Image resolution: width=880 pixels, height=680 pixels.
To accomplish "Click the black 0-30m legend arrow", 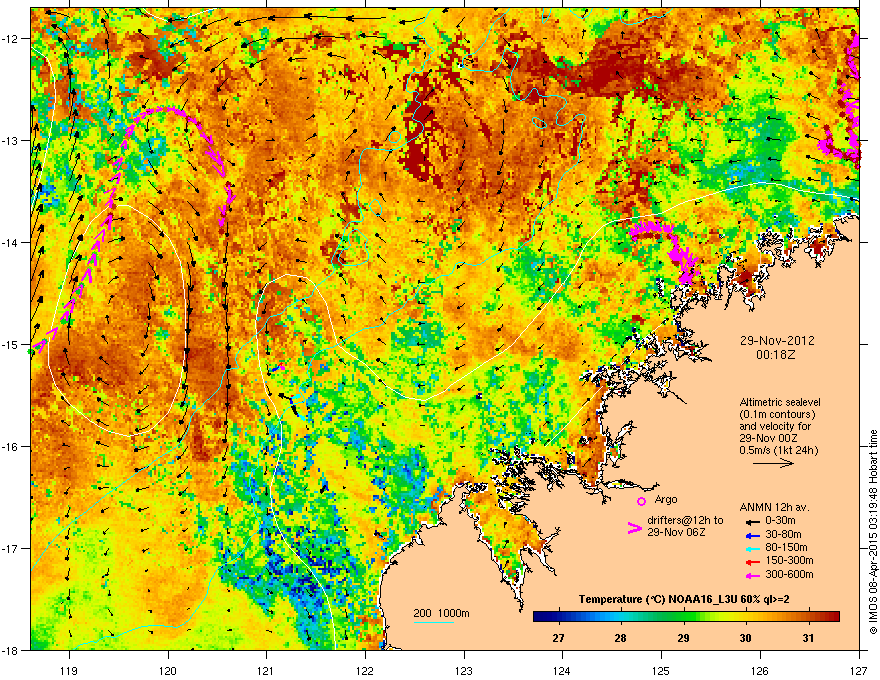I will [752, 521].
